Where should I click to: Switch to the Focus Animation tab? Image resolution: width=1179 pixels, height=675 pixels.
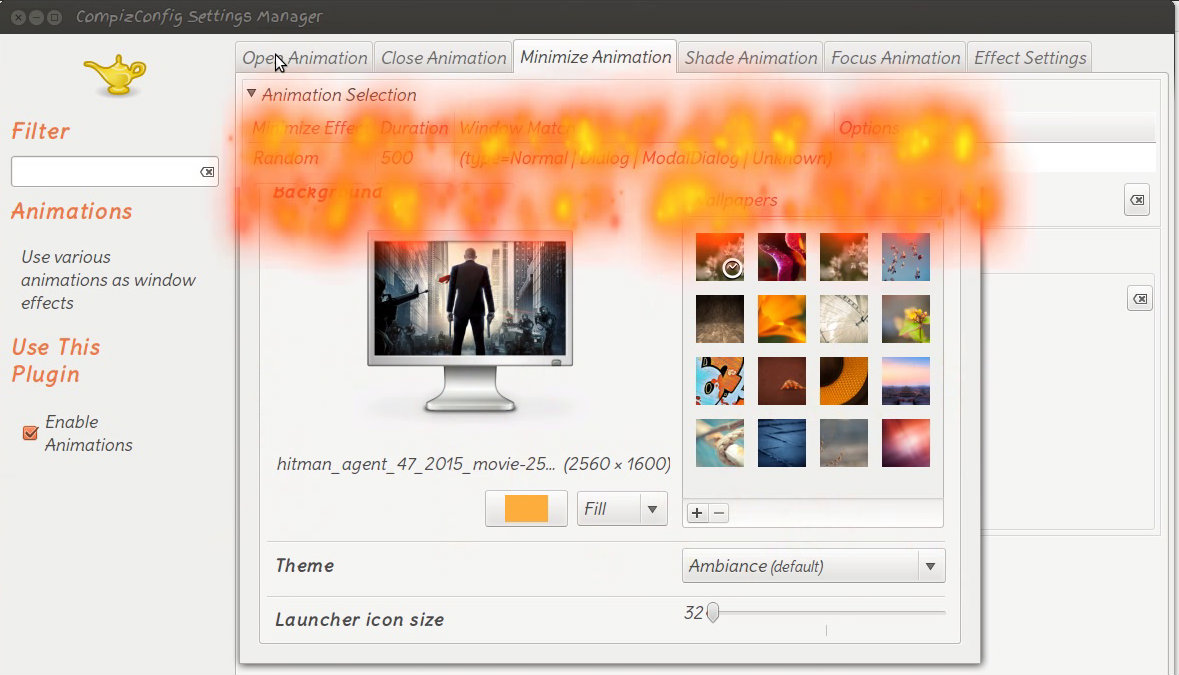[x=895, y=57]
